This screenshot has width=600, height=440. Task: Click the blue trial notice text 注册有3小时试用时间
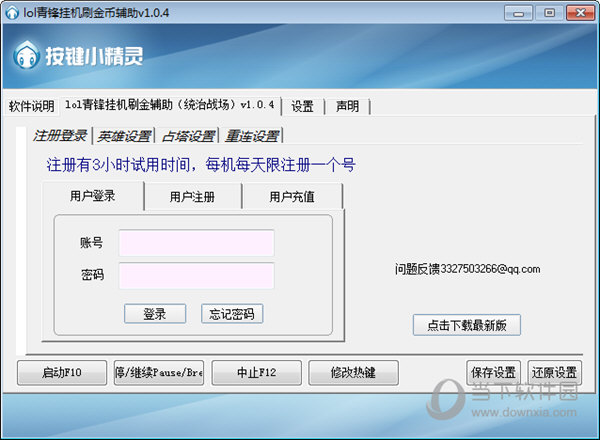coord(118,165)
